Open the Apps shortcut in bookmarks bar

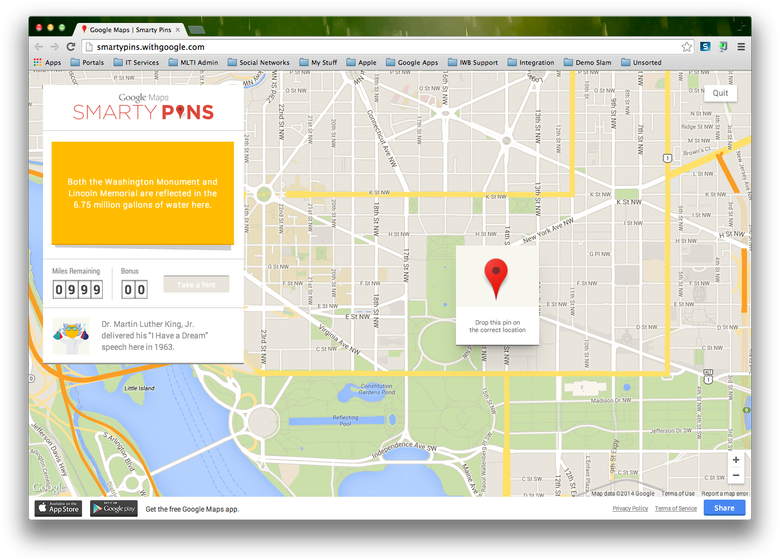(x=47, y=62)
